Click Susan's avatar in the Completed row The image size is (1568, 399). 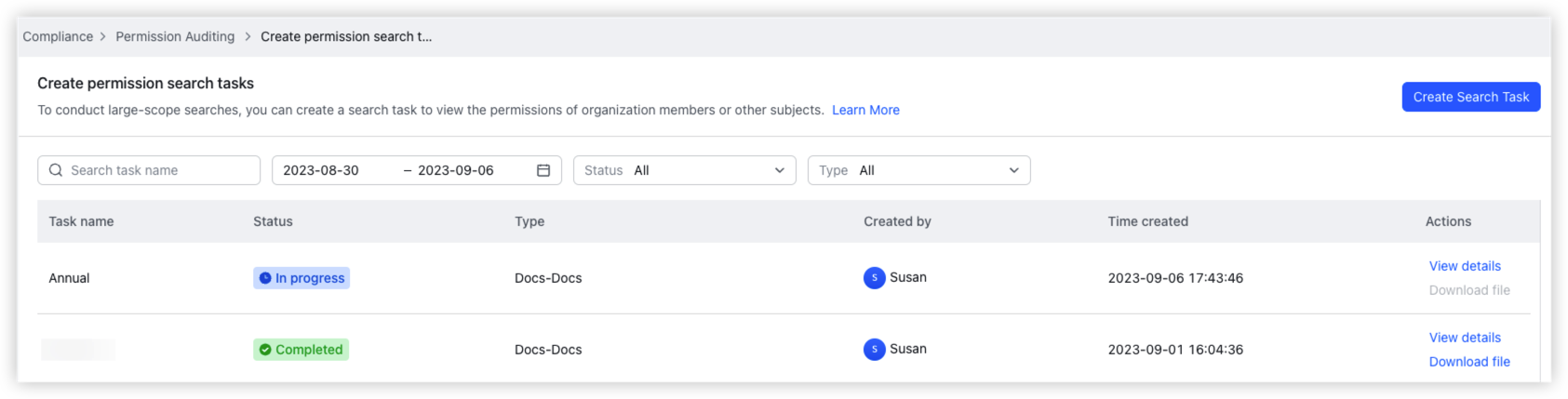coord(874,350)
